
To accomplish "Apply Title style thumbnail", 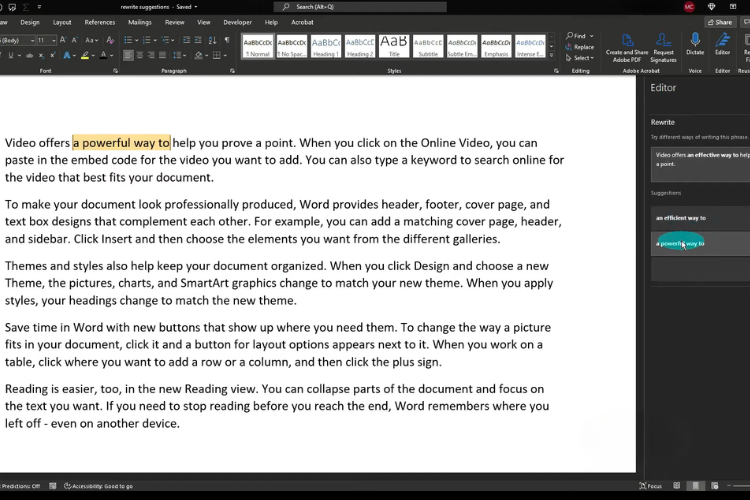I will tap(394, 46).
